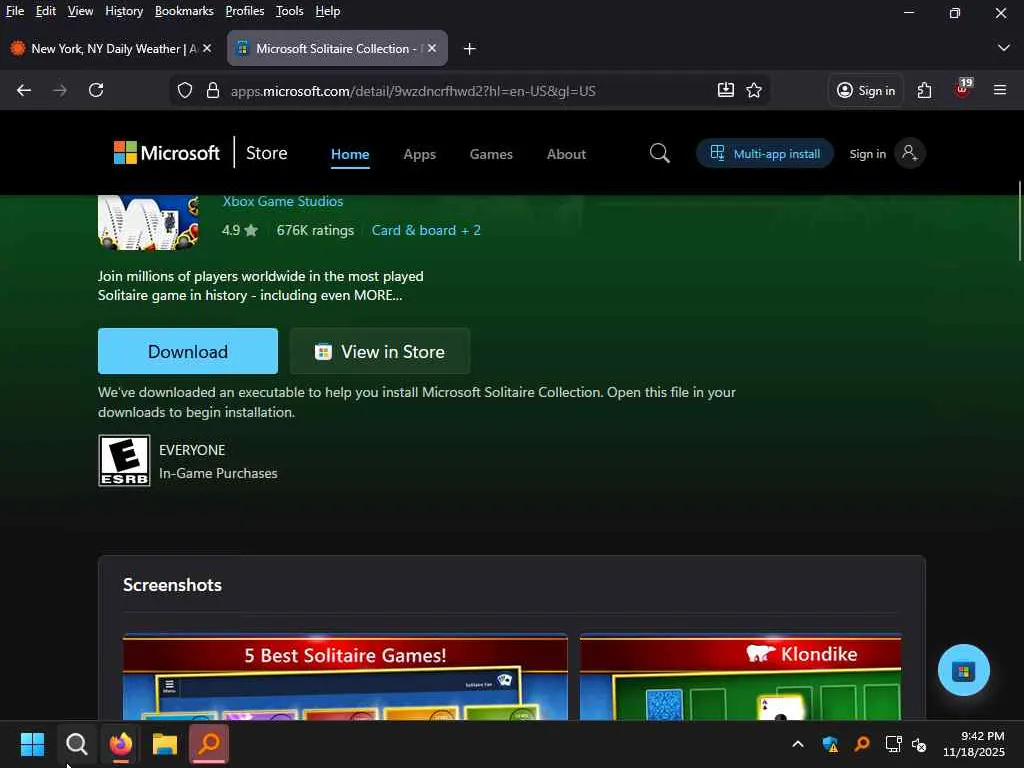The width and height of the screenshot is (1024, 768).
Task: Open the Help menu
Action: 328,11
